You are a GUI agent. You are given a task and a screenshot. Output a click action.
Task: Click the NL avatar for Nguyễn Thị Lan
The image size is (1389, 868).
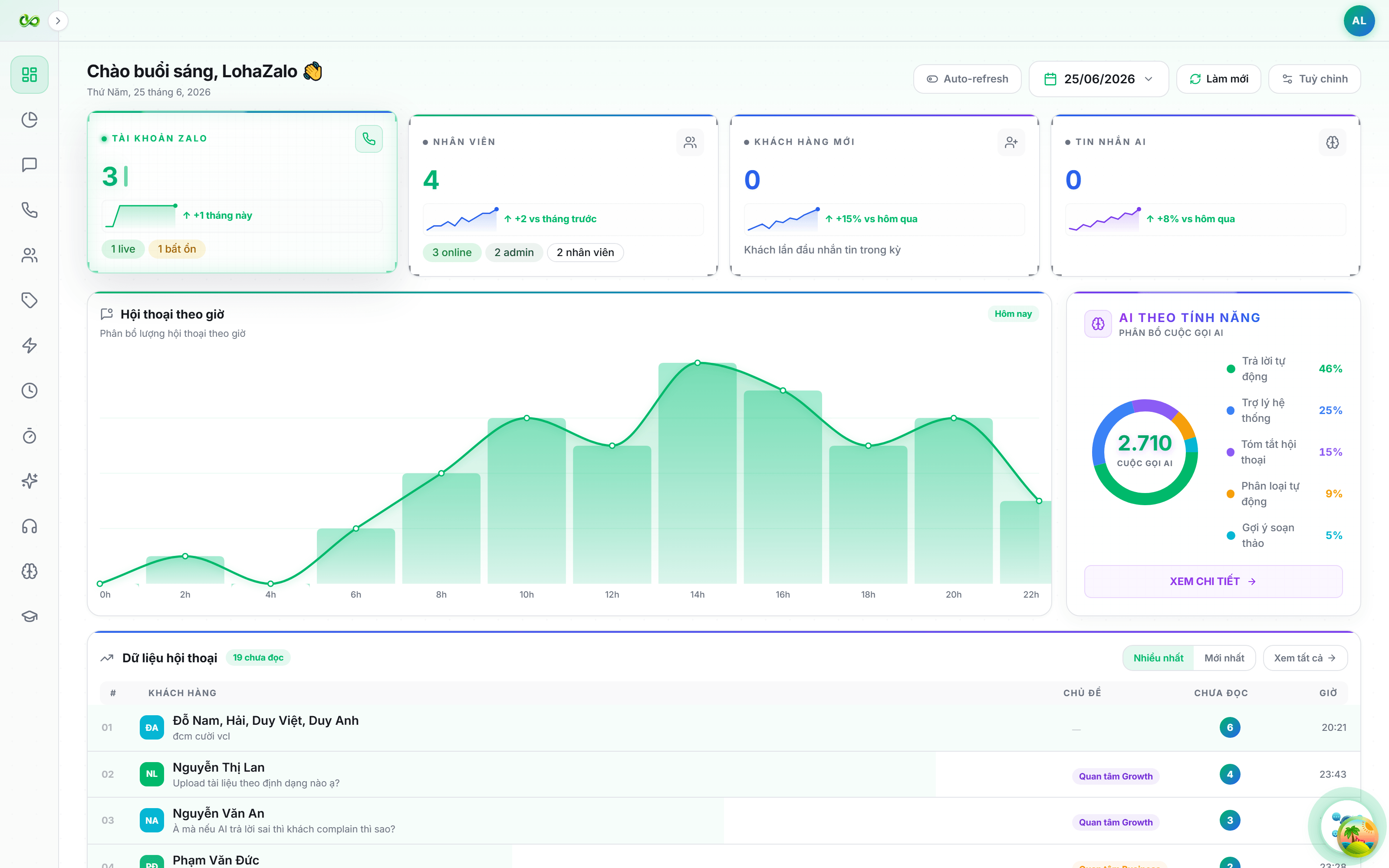(151, 774)
